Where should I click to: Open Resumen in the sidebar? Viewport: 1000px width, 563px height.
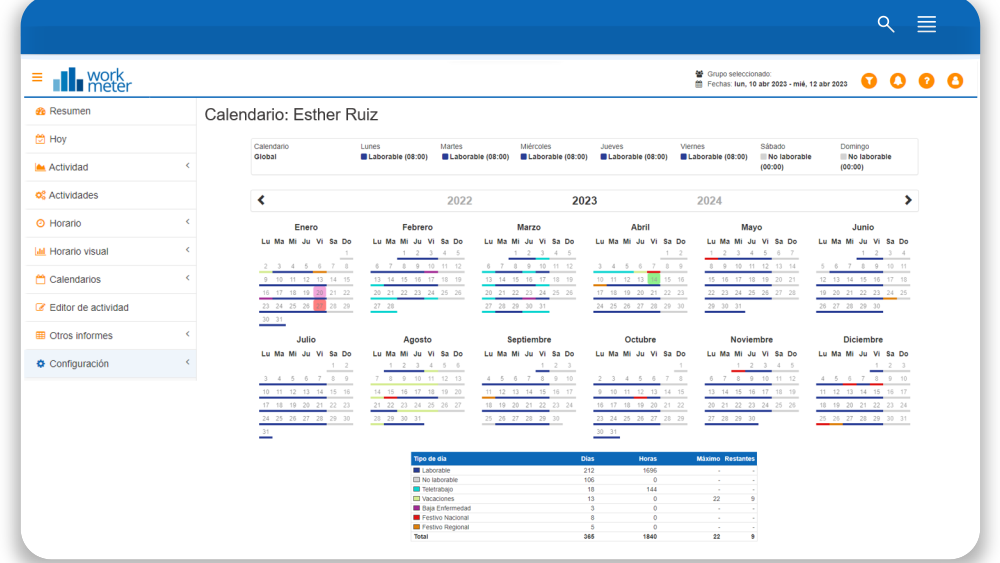coord(70,111)
